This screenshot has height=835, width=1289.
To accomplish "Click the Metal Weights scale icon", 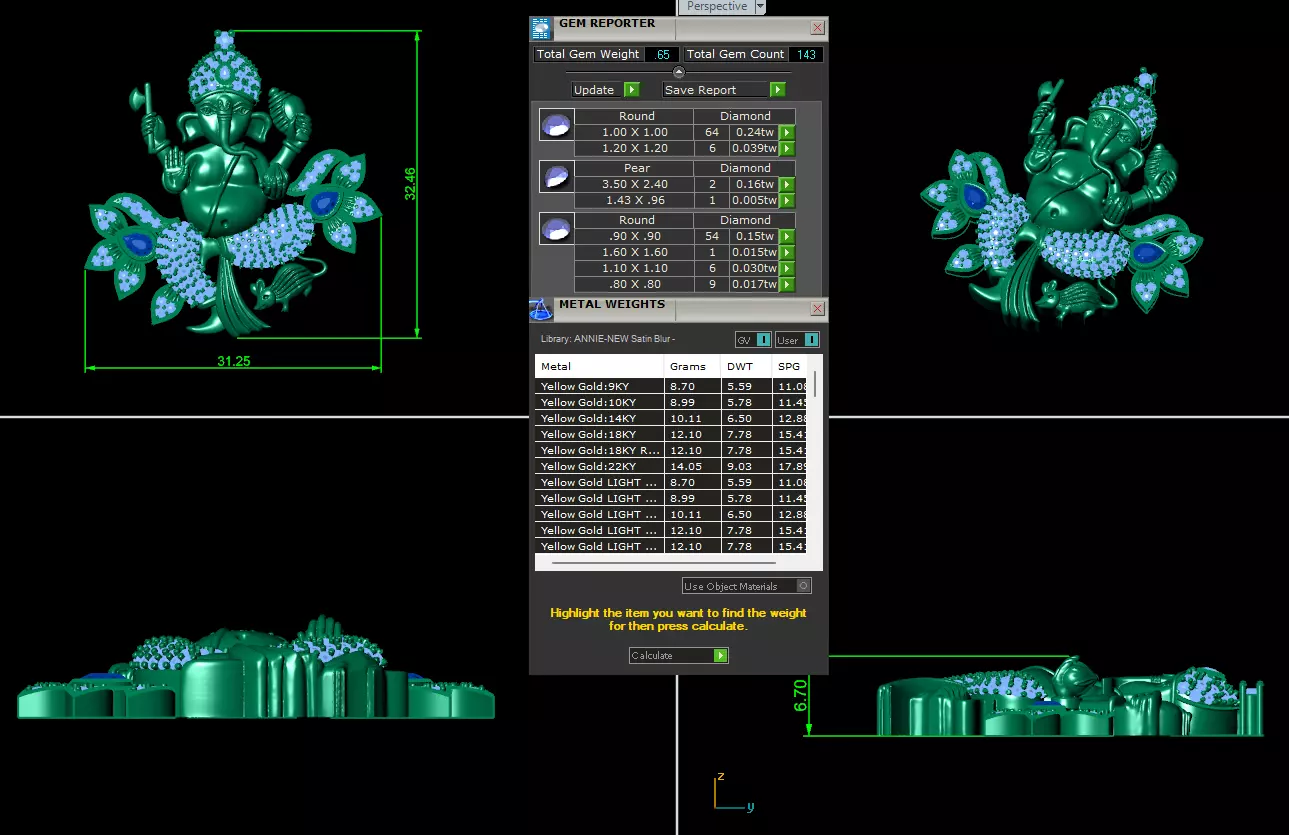I will click(x=541, y=310).
